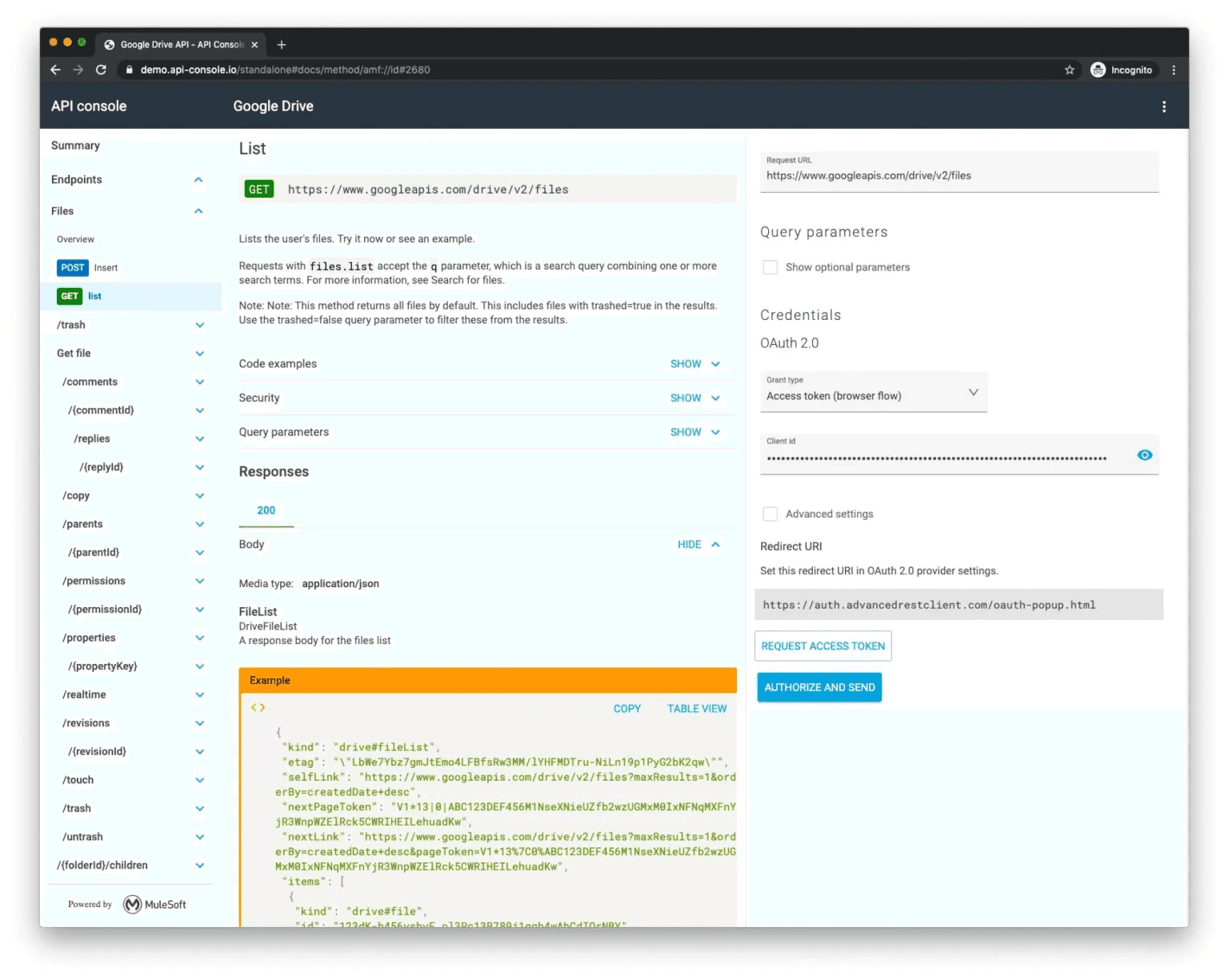Expand the /properties endpoint
Image resolution: width=1229 pixels, height=980 pixels.
coord(199,638)
